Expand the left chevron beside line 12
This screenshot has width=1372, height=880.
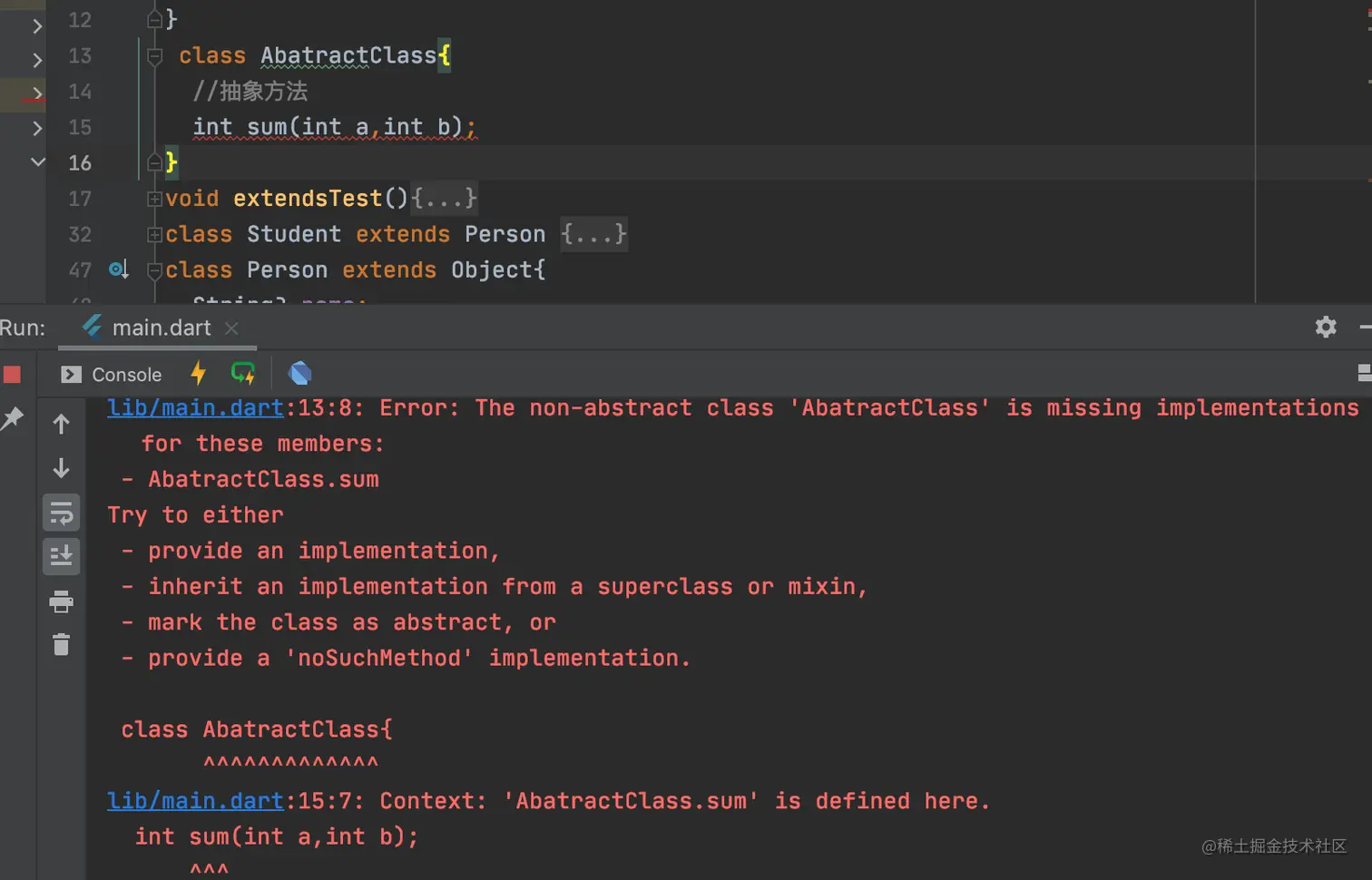pos(37,26)
